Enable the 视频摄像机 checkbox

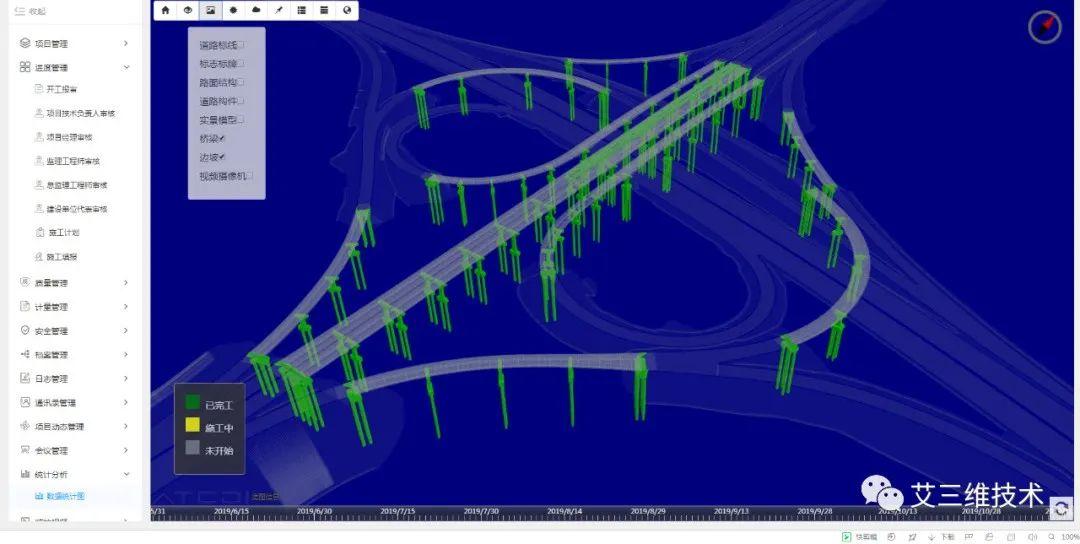[249, 176]
